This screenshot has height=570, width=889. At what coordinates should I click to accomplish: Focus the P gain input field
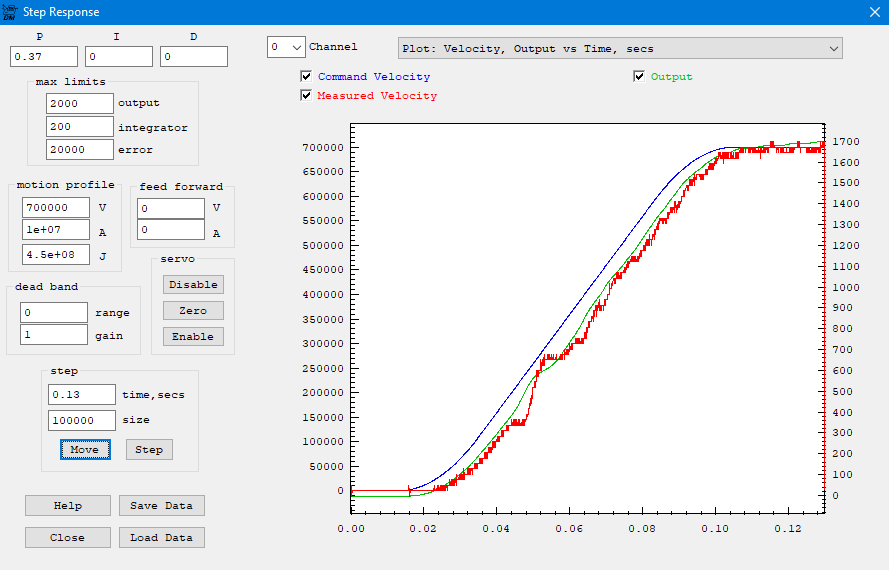click(x=44, y=57)
